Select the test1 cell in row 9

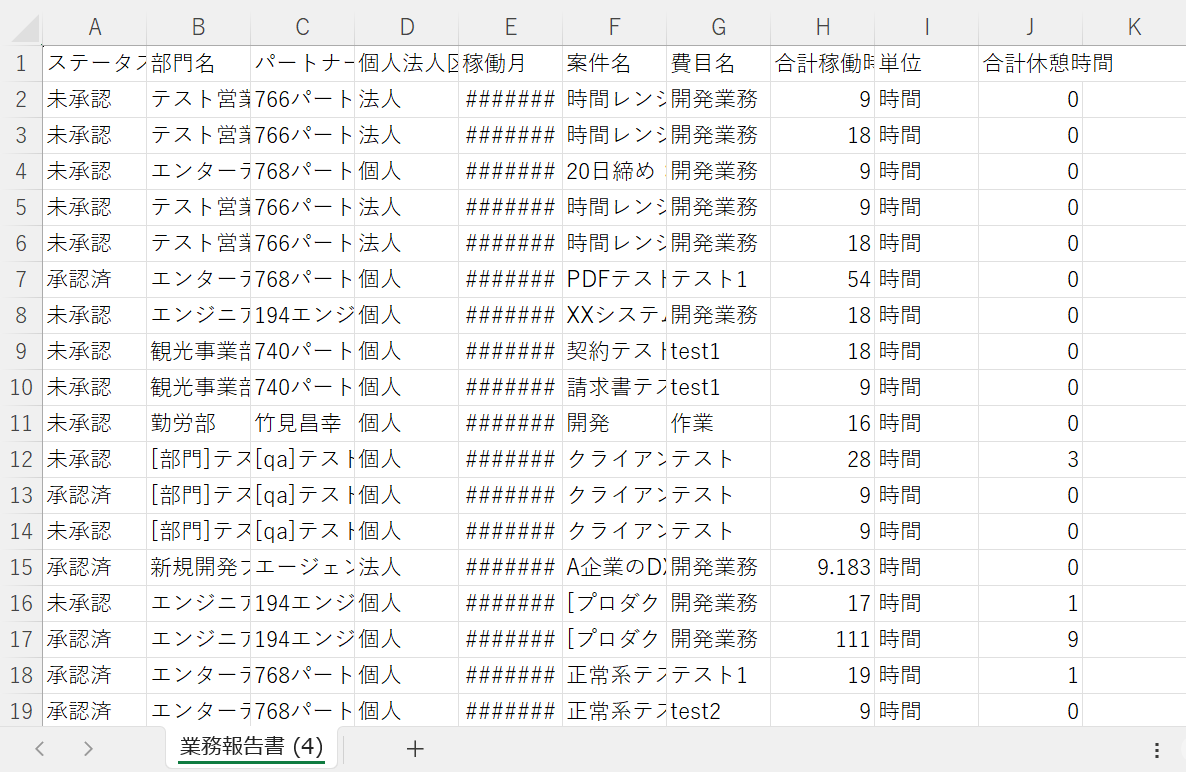point(719,352)
